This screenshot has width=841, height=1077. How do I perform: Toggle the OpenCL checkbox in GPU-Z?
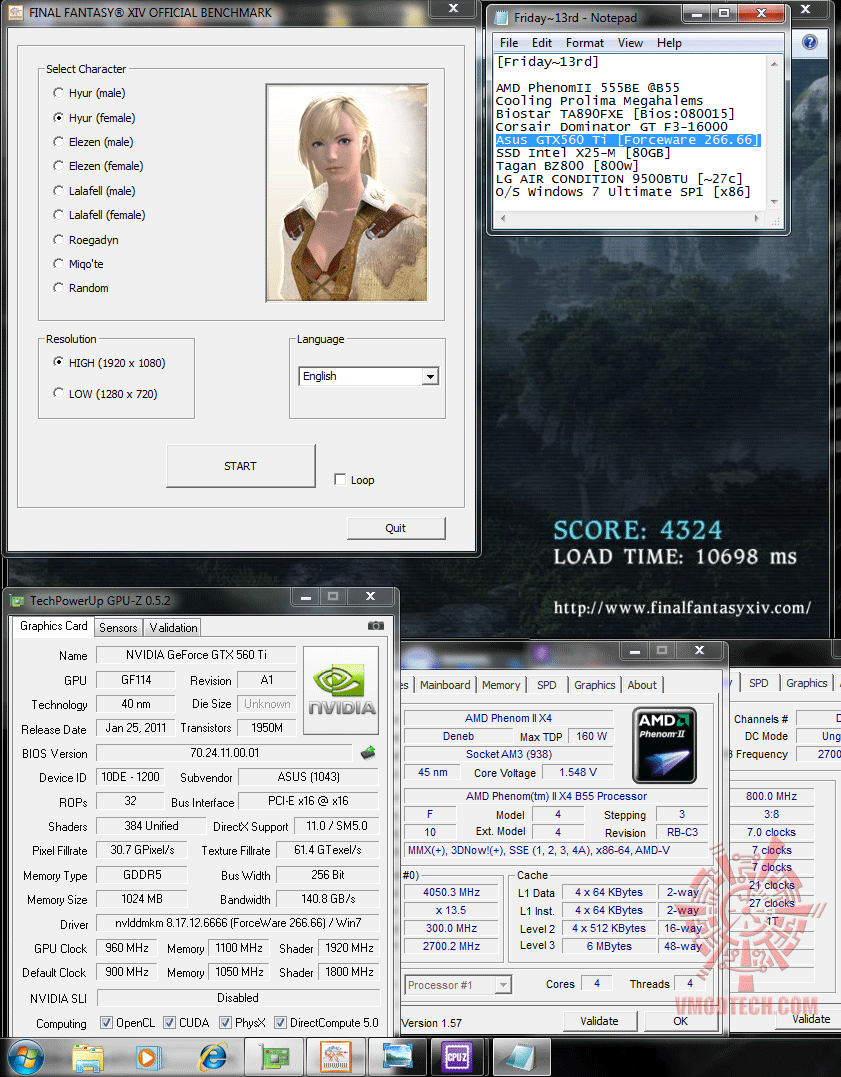click(x=106, y=1022)
